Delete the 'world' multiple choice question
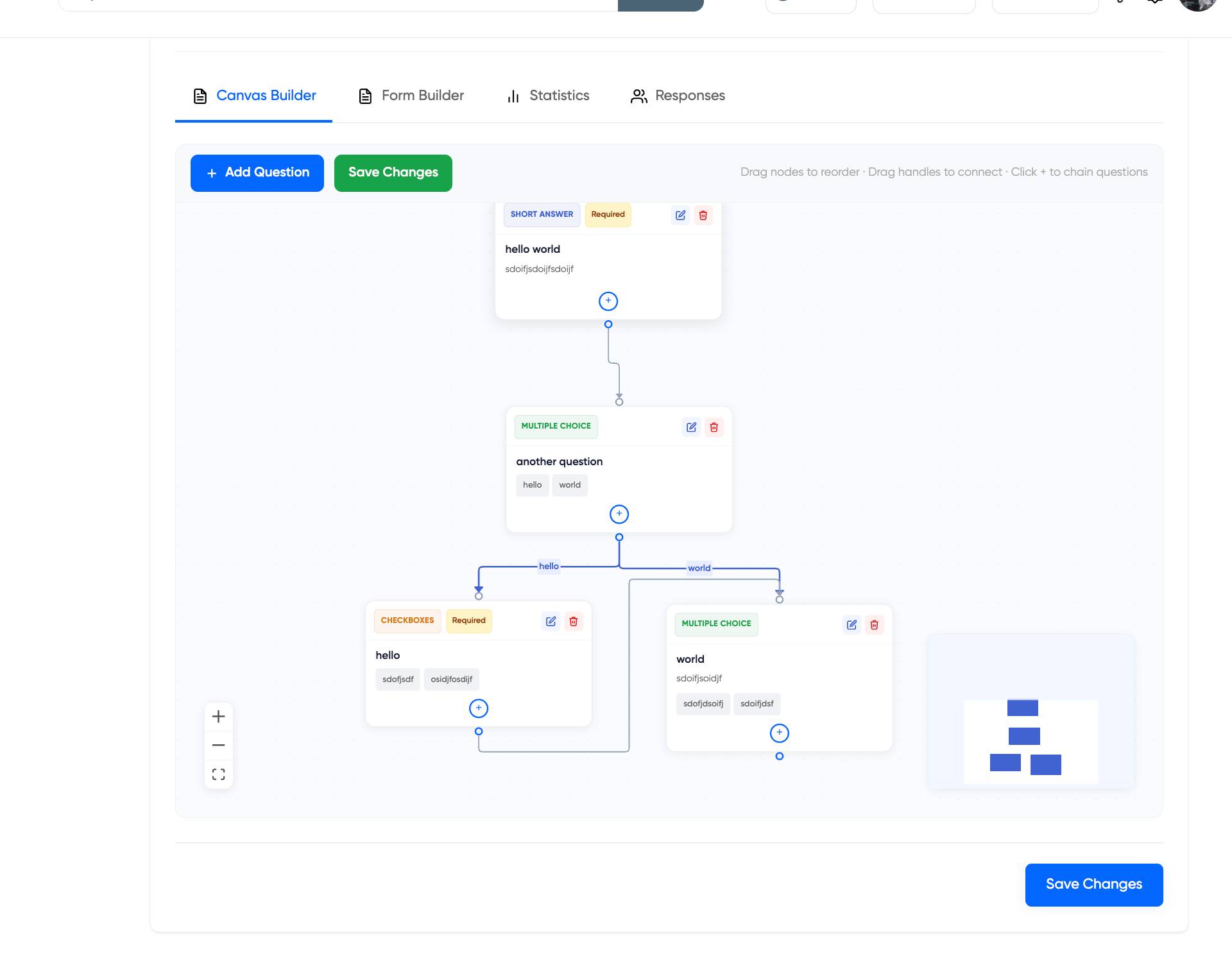Viewport: 1232px width, 956px height. [x=874, y=625]
